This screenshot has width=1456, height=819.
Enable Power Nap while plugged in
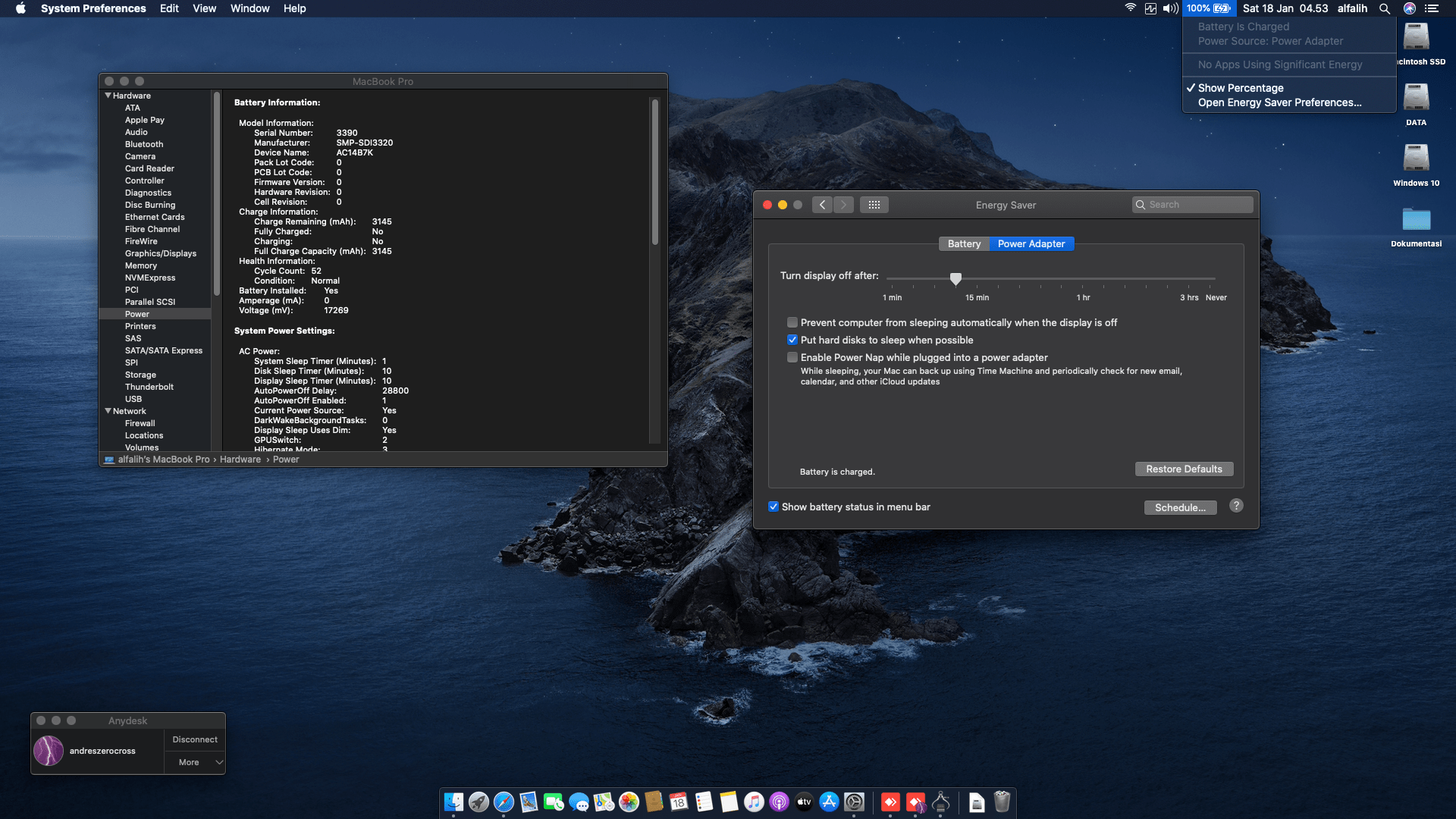(792, 357)
